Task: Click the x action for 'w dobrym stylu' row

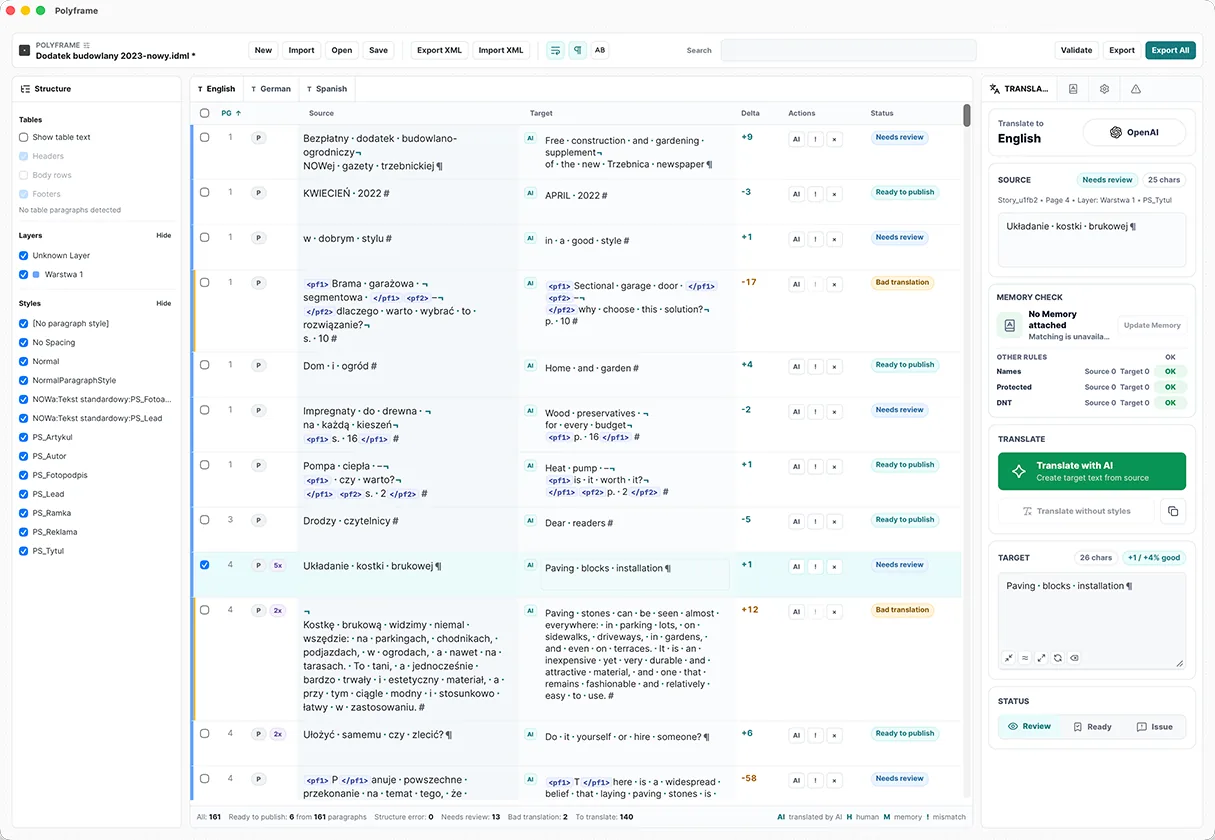Action: coord(834,239)
